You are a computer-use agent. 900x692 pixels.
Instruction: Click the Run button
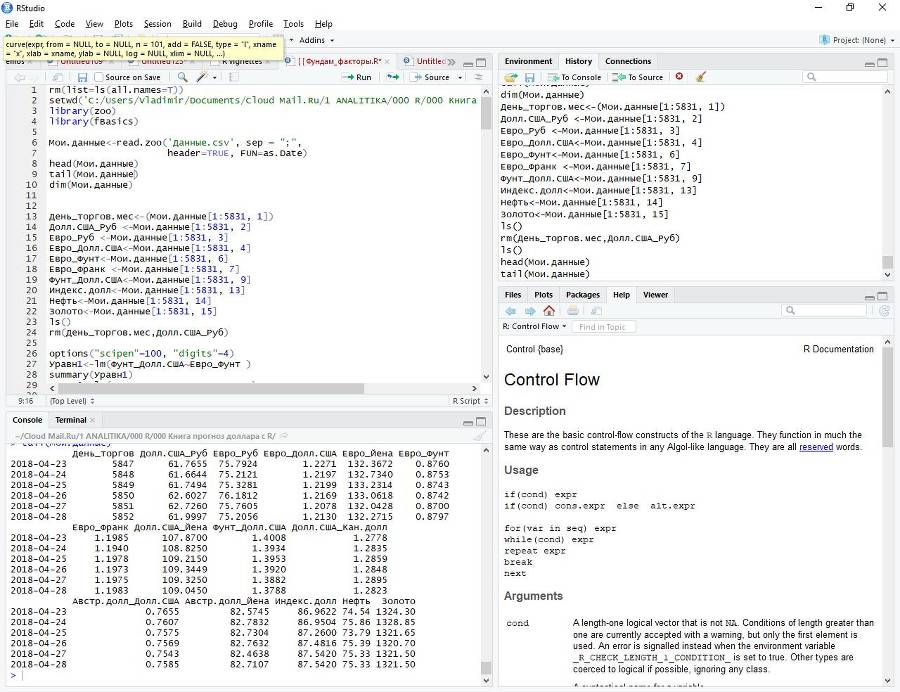click(357, 77)
